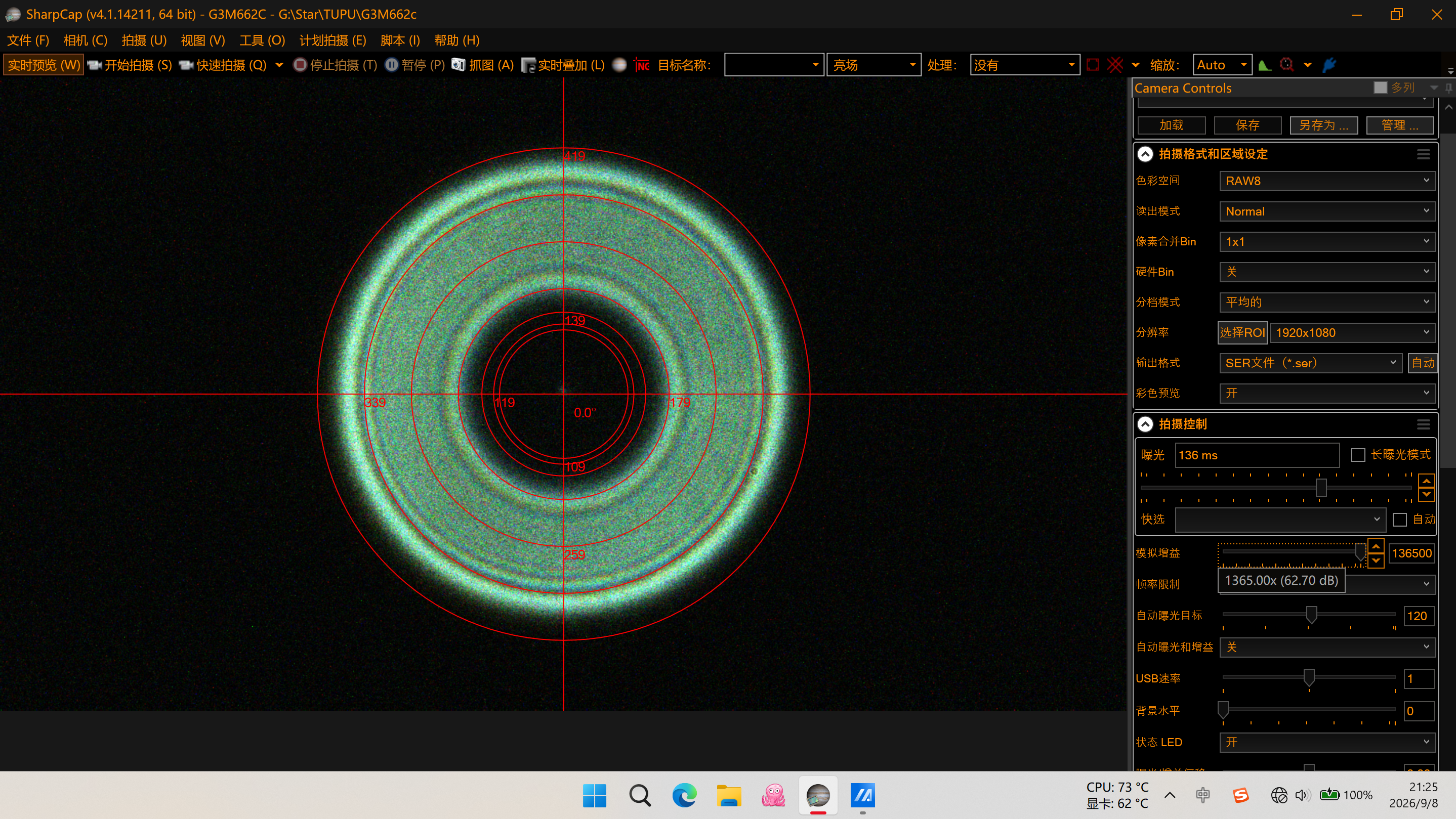Toggle the red selection area square icon
This screenshot has width=1456, height=819.
(x=1093, y=65)
